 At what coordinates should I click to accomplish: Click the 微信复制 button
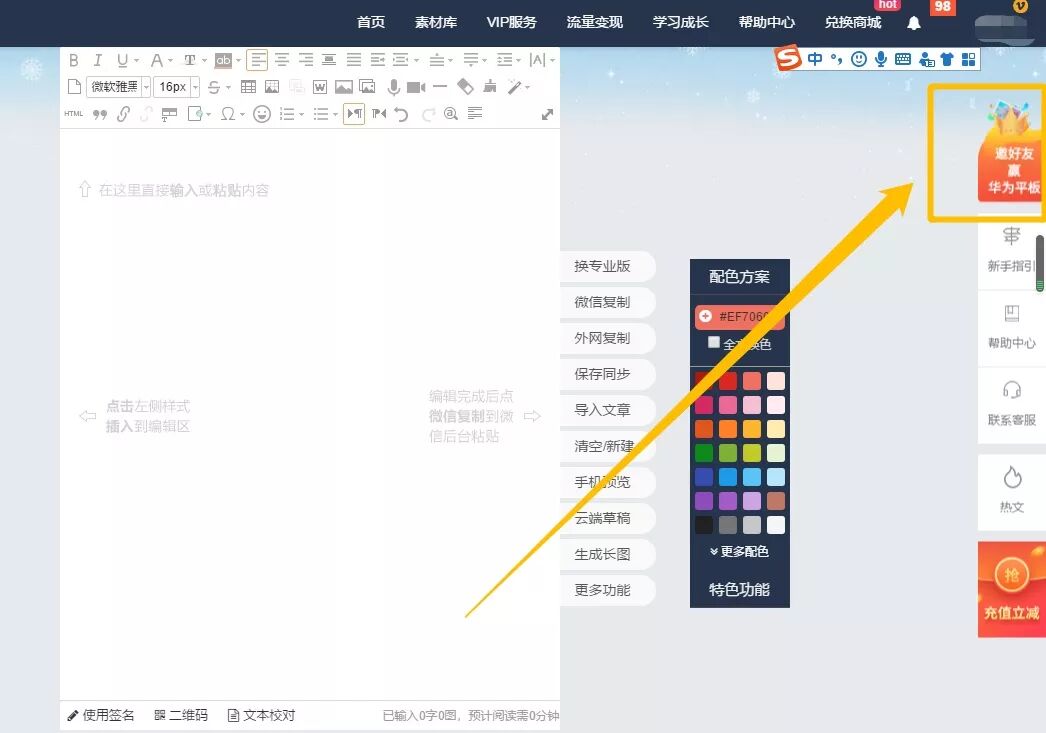point(602,302)
